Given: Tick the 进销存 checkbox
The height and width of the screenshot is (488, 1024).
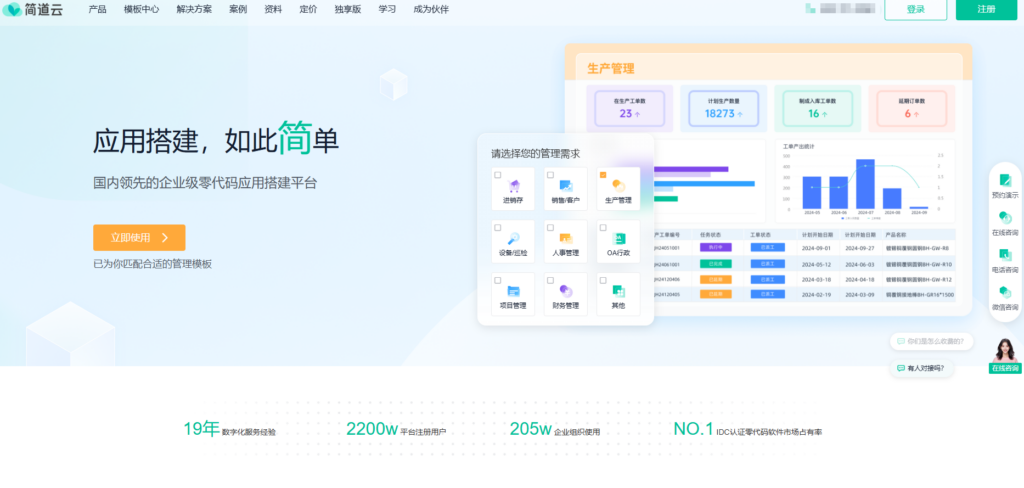Looking at the screenshot, I should [x=498, y=174].
